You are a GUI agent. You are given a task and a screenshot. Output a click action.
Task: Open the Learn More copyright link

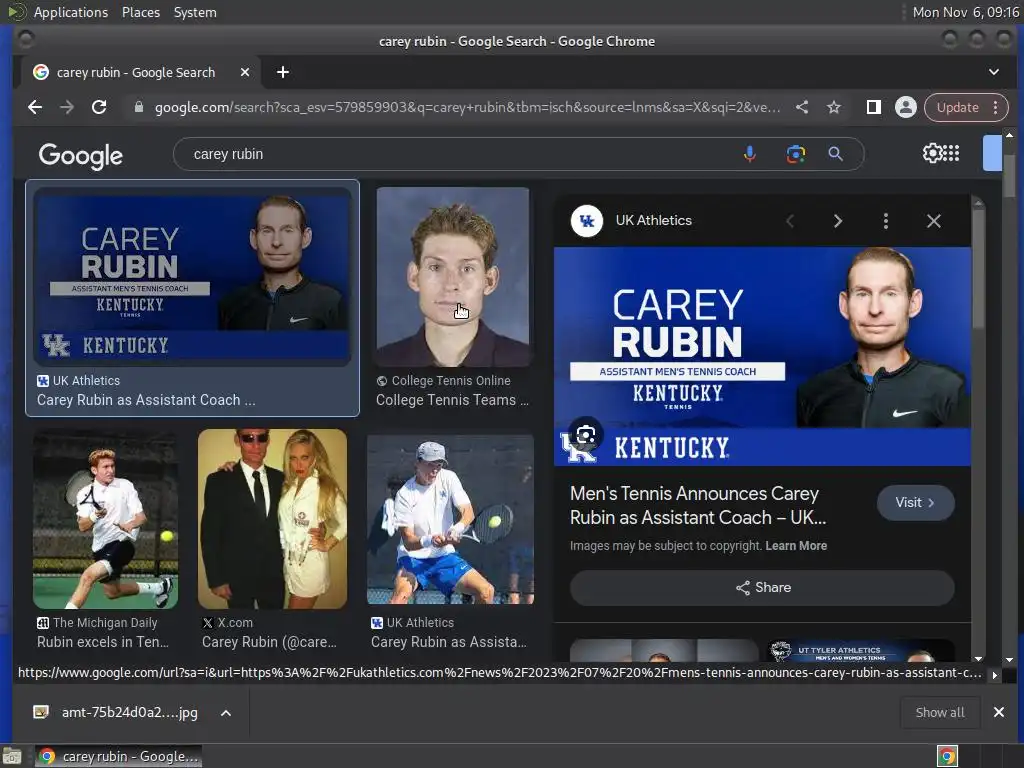click(x=796, y=545)
